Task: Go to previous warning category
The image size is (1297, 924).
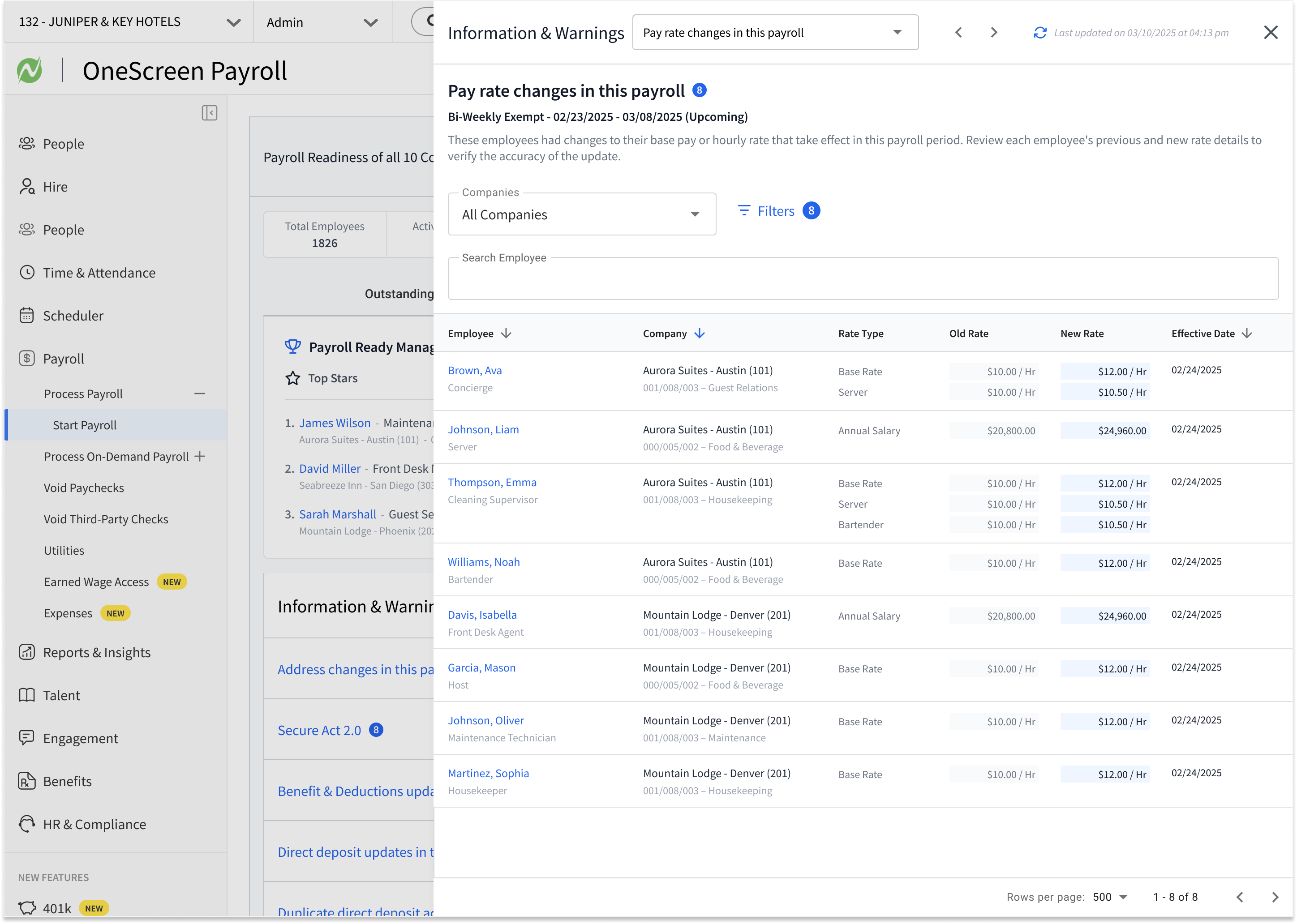Action: 958,32
